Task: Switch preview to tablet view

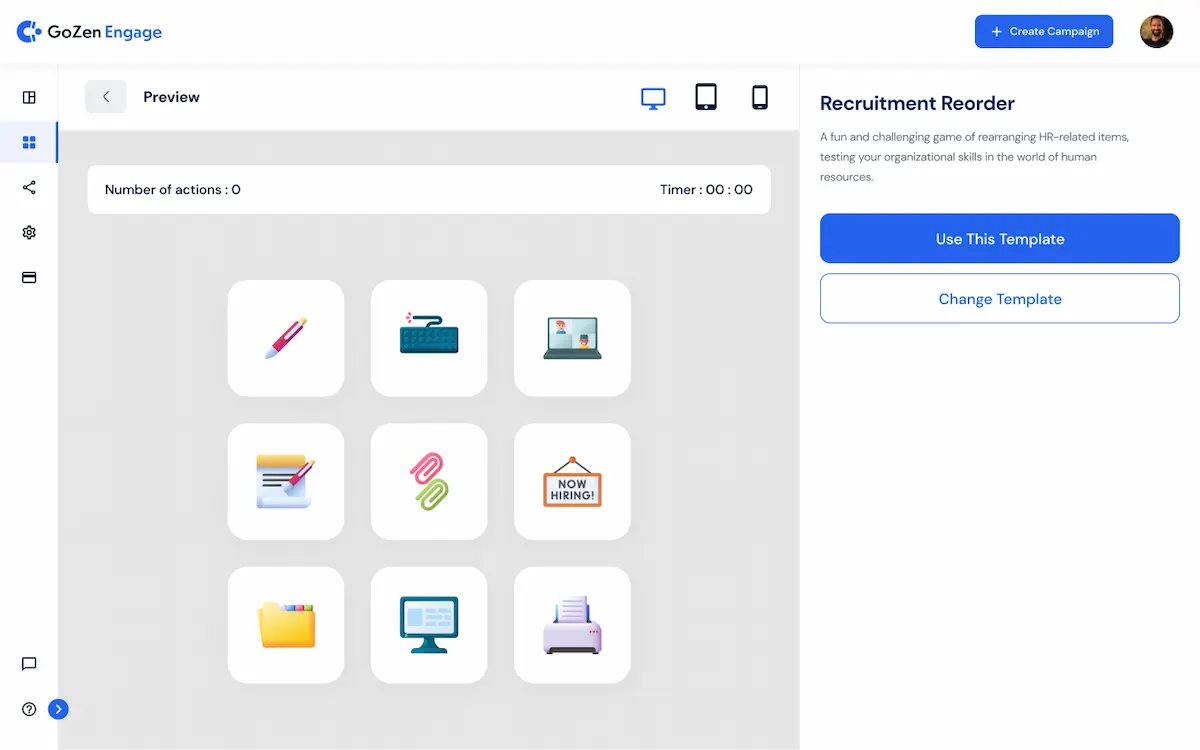Action: coord(706,97)
